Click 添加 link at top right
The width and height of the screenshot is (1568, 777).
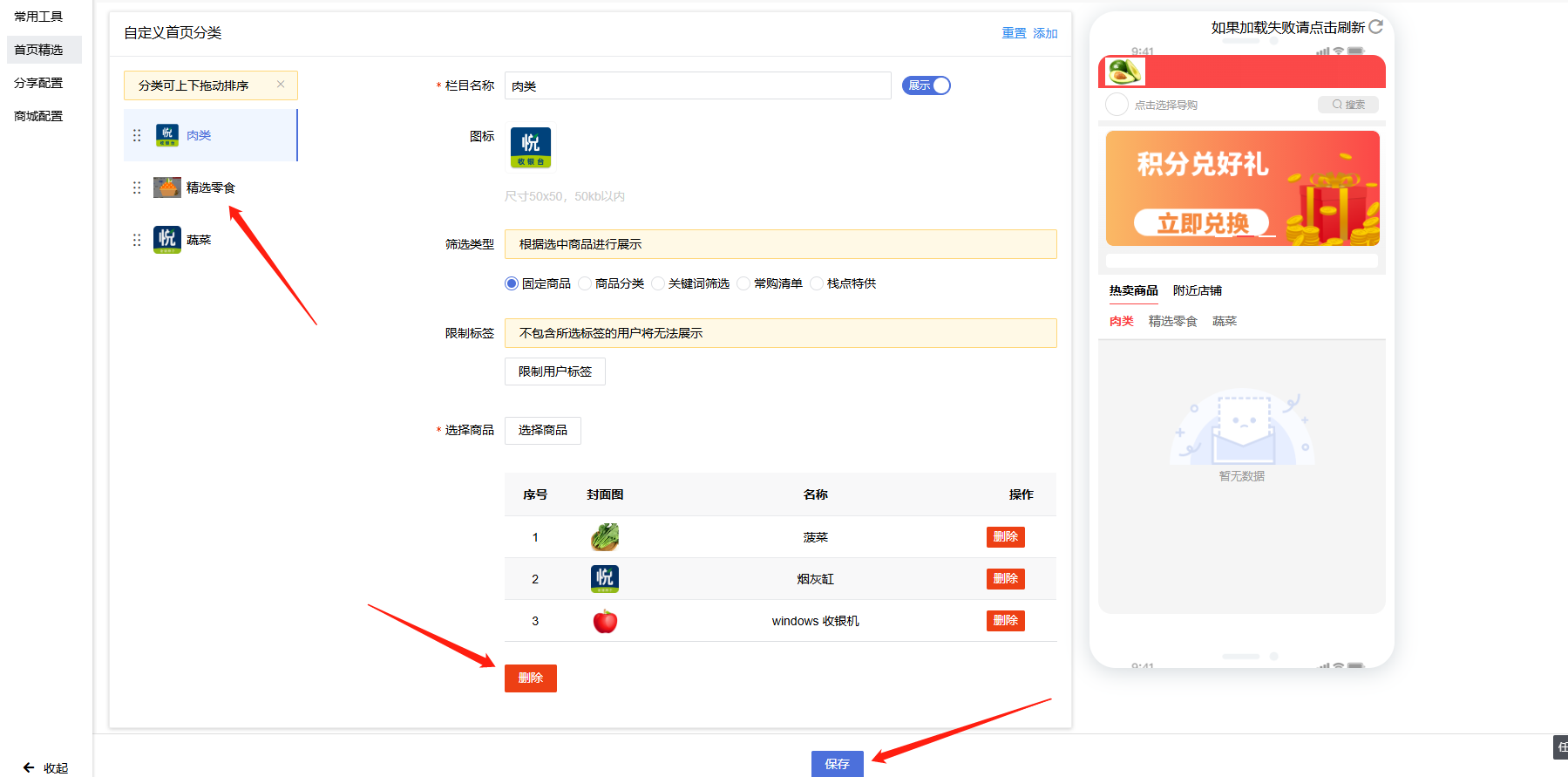tap(1045, 33)
